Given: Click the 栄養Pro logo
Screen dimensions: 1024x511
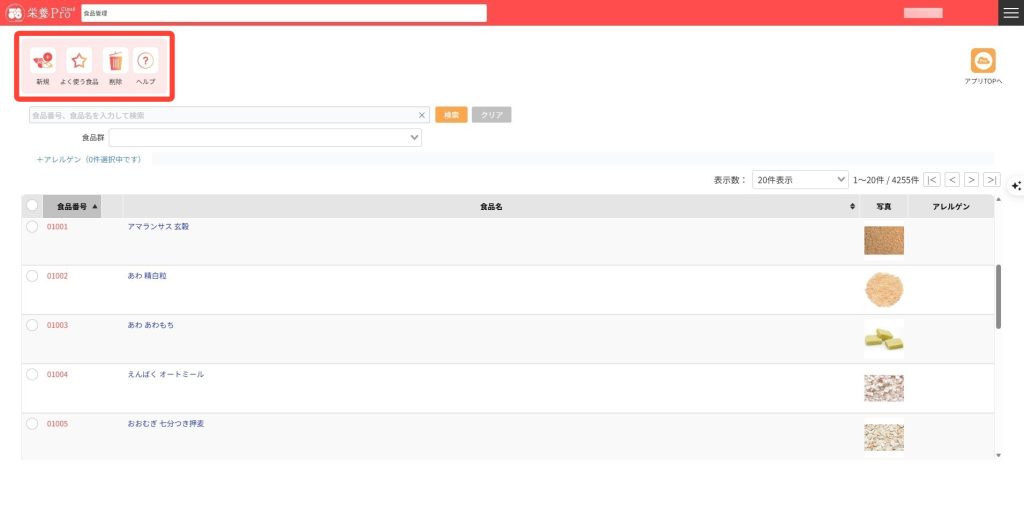Looking at the screenshot, I should (40, 12).
